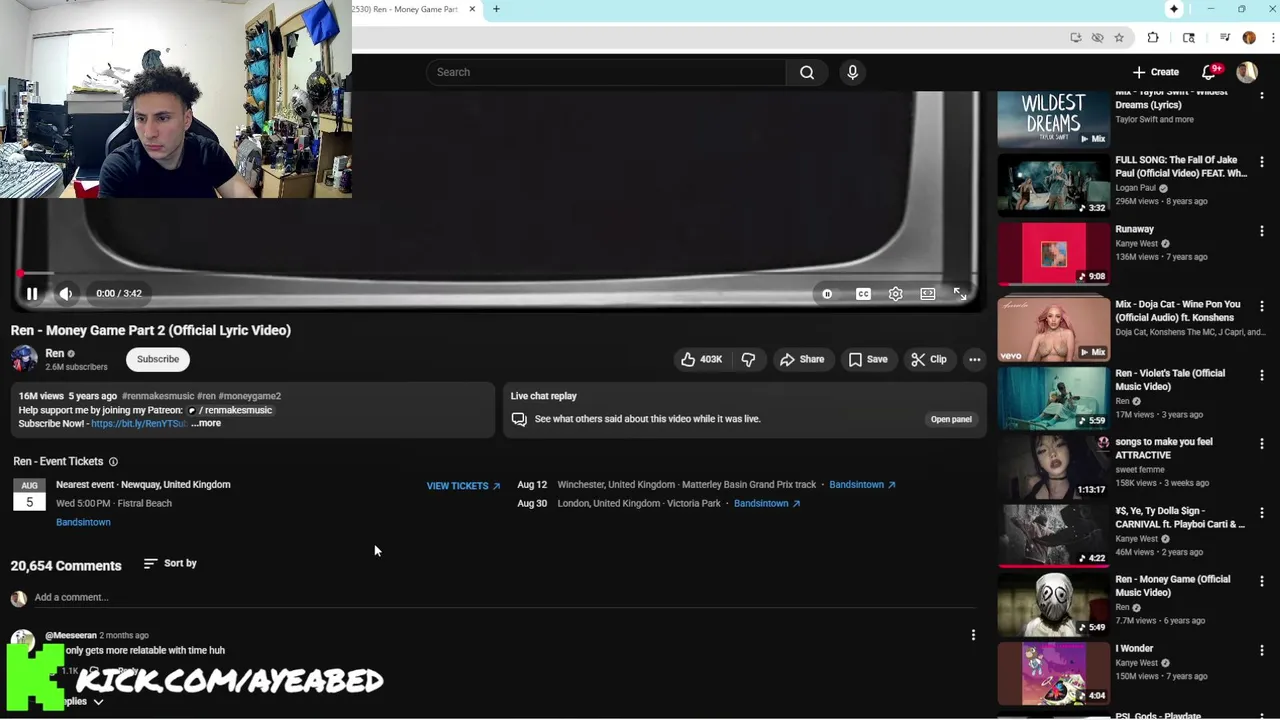Save the video to a playlist
Image resolution: width=1280 pixels, height=720 pixels.
[x=868, y=359]
